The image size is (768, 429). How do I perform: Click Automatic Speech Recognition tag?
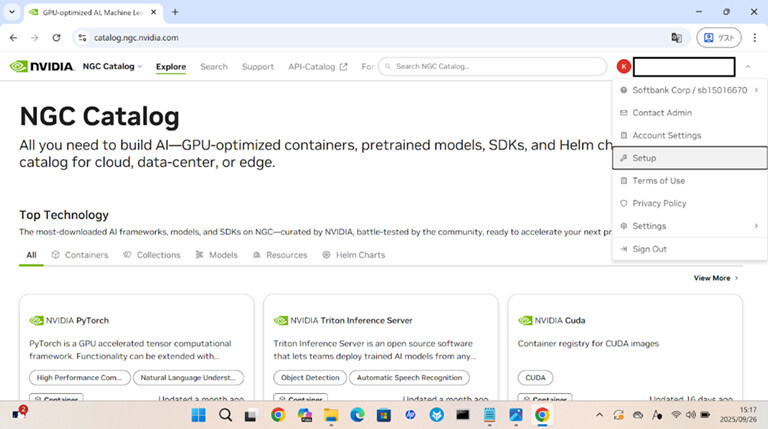pyautogui.click(x=409, y=378)
